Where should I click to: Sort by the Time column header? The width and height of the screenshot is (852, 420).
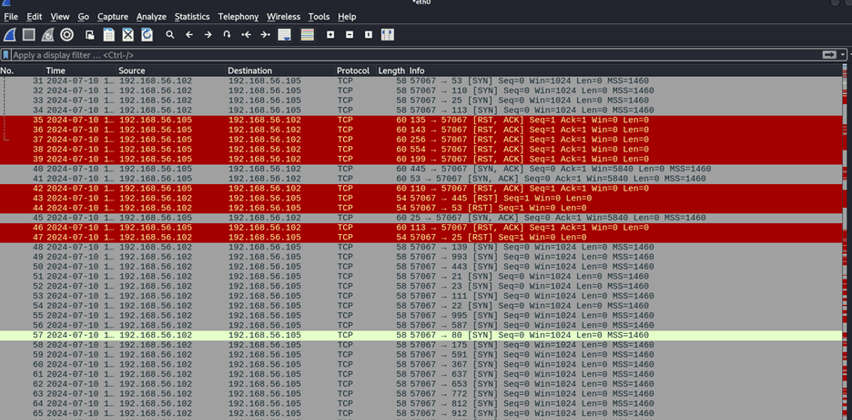[80, 71]
